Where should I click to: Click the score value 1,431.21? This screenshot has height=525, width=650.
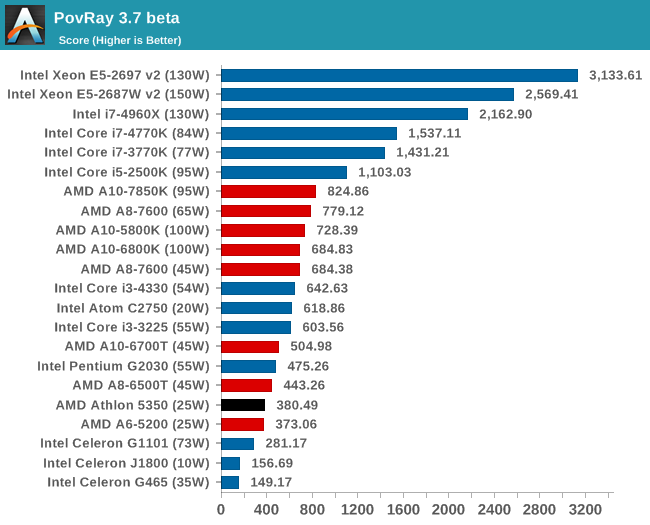(422, 152)
